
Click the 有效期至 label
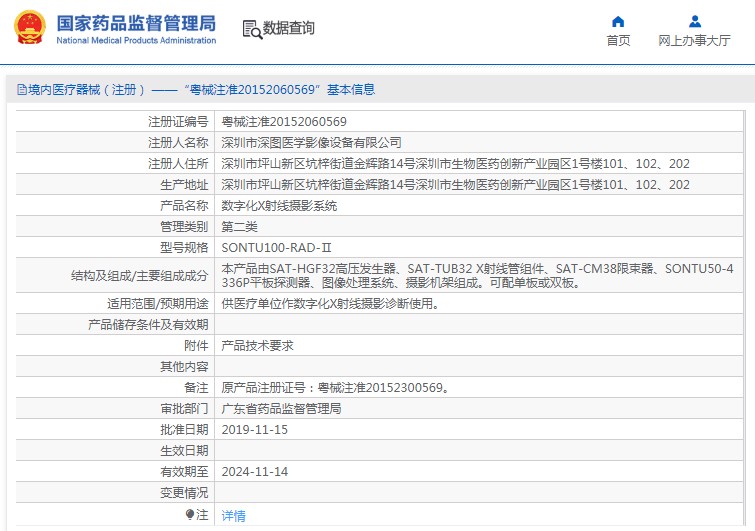point(184,472)
